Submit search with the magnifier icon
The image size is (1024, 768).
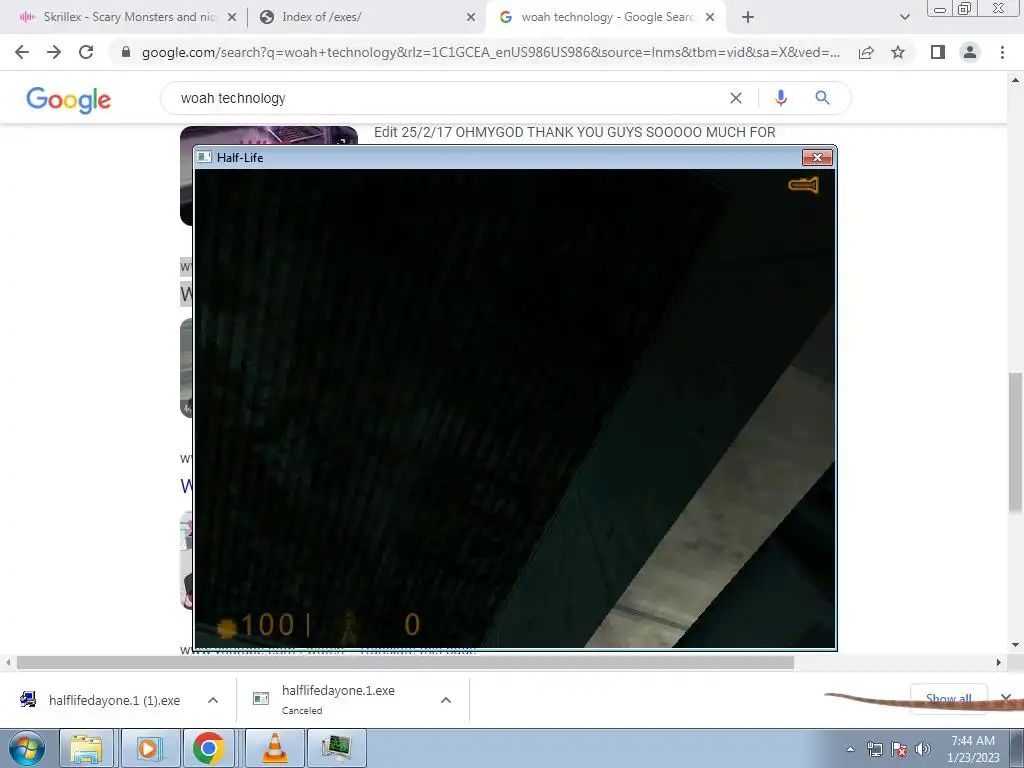822,98
